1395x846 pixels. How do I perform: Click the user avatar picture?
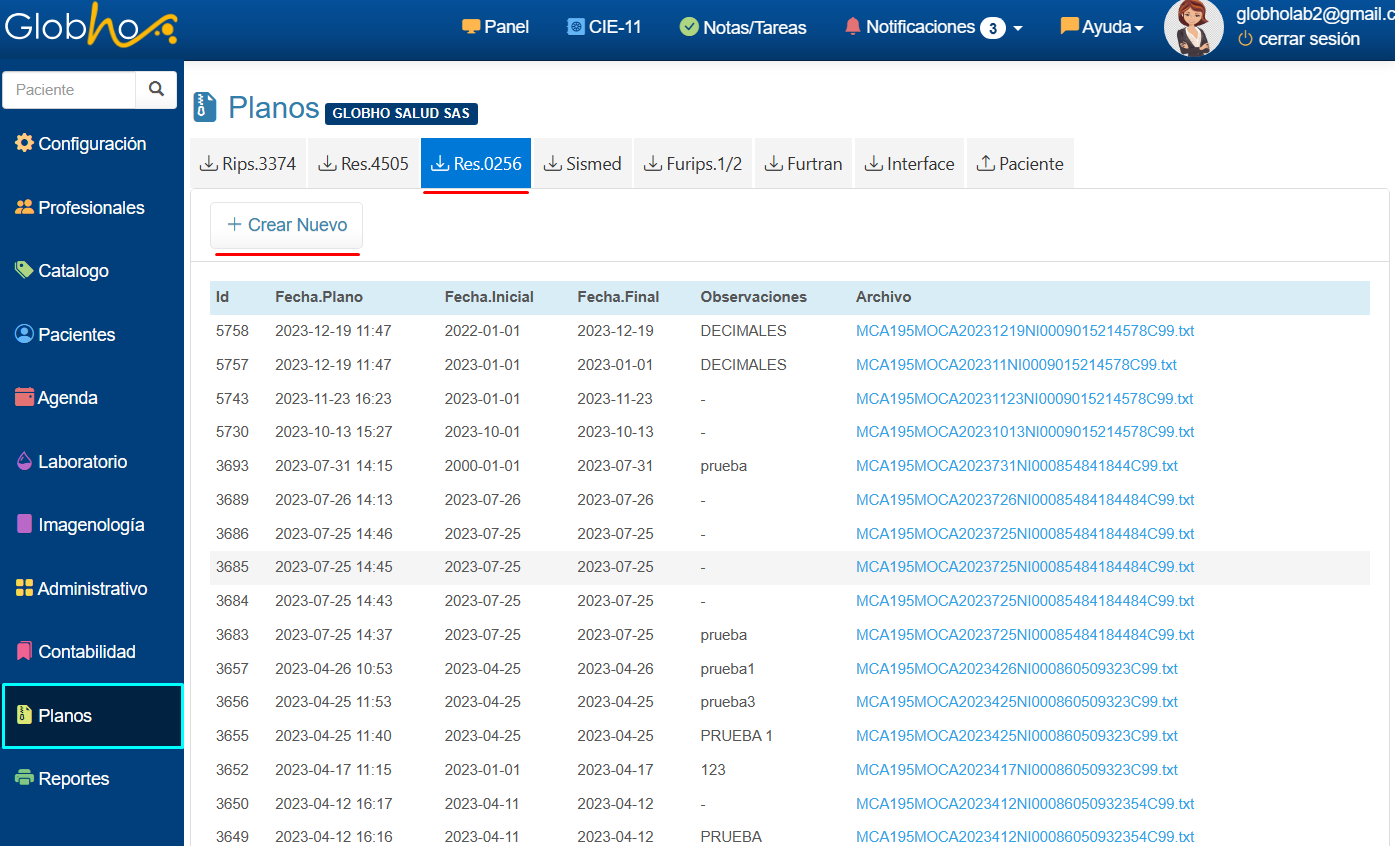[1193, 28]
